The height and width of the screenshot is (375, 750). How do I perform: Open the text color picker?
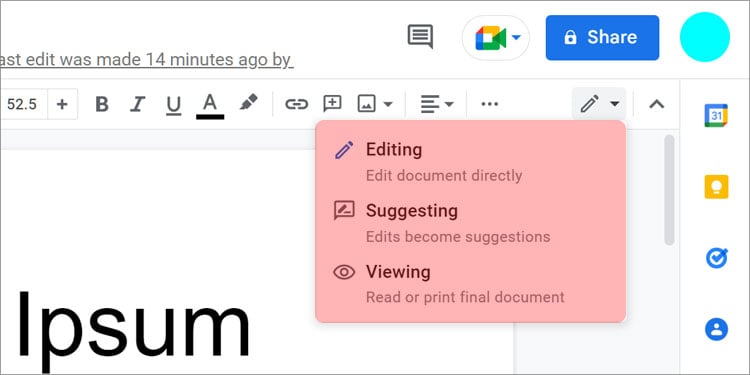pos(210,105)
